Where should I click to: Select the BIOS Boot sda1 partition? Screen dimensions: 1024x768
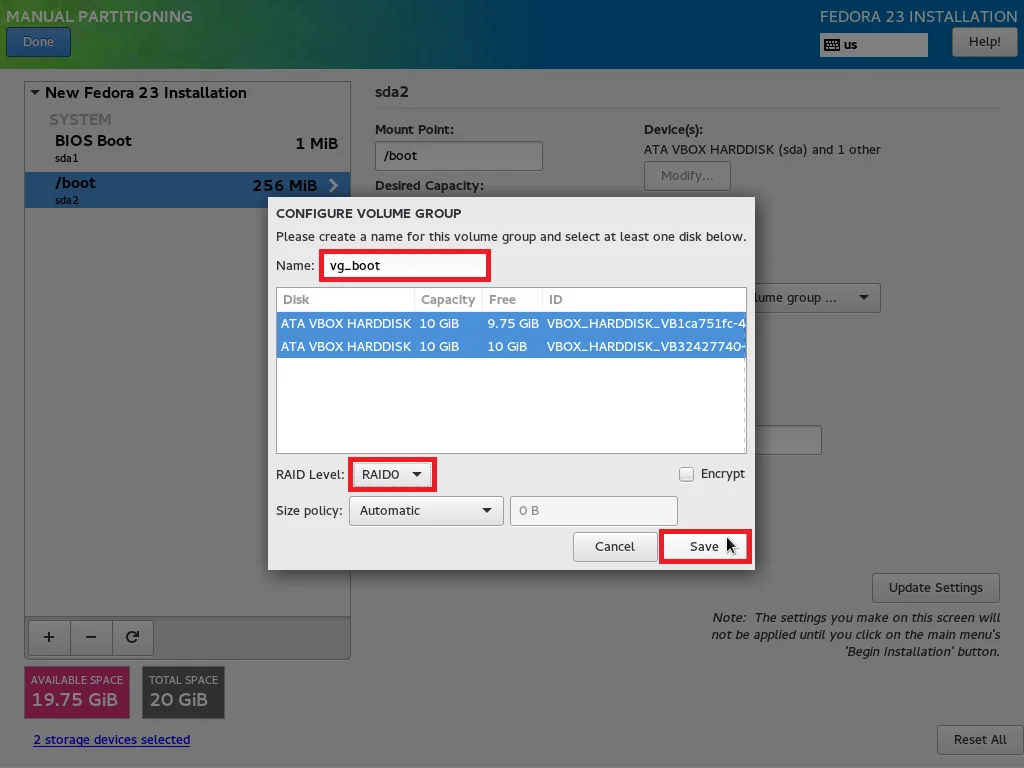tap(187, 148)
